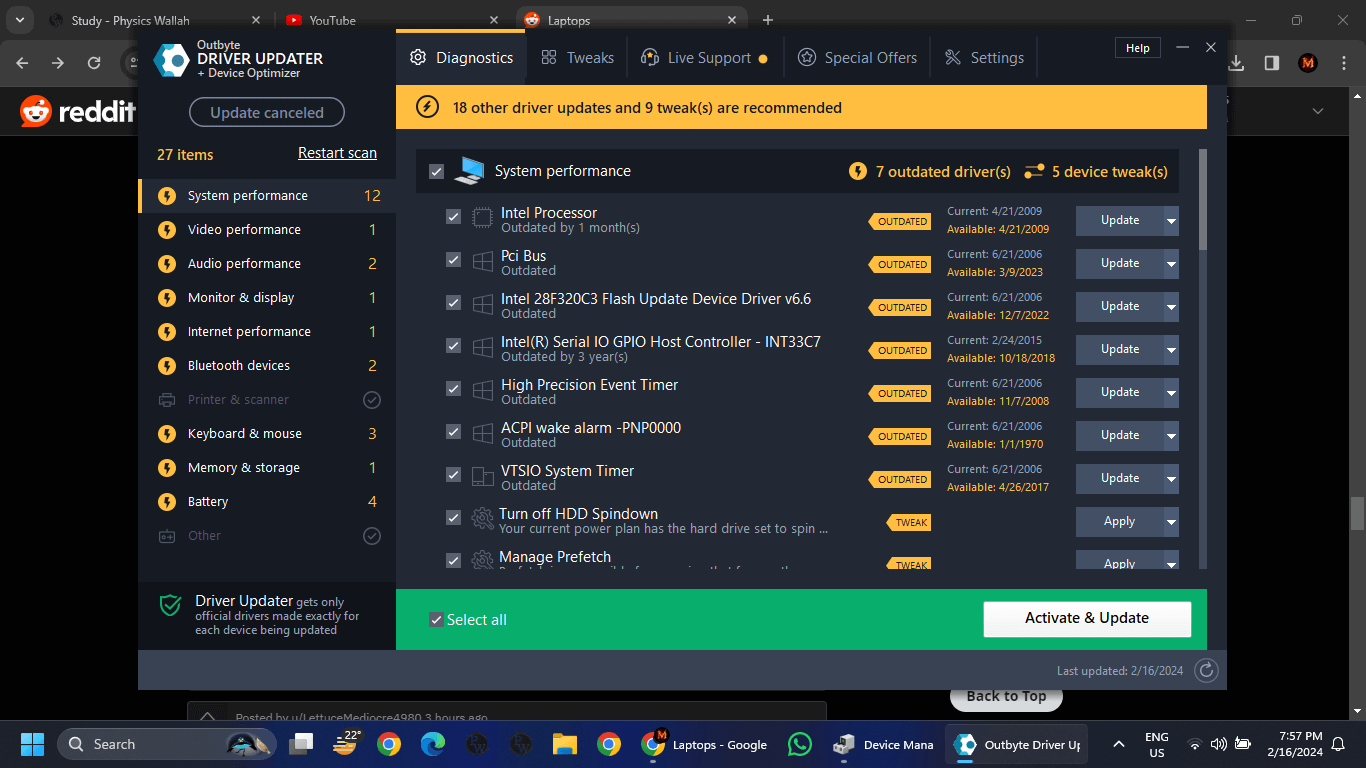Screen dimensions: 1366x768
Task: Apply the Turn off HDD Spindown tweak
Action: click(1119, 522)
